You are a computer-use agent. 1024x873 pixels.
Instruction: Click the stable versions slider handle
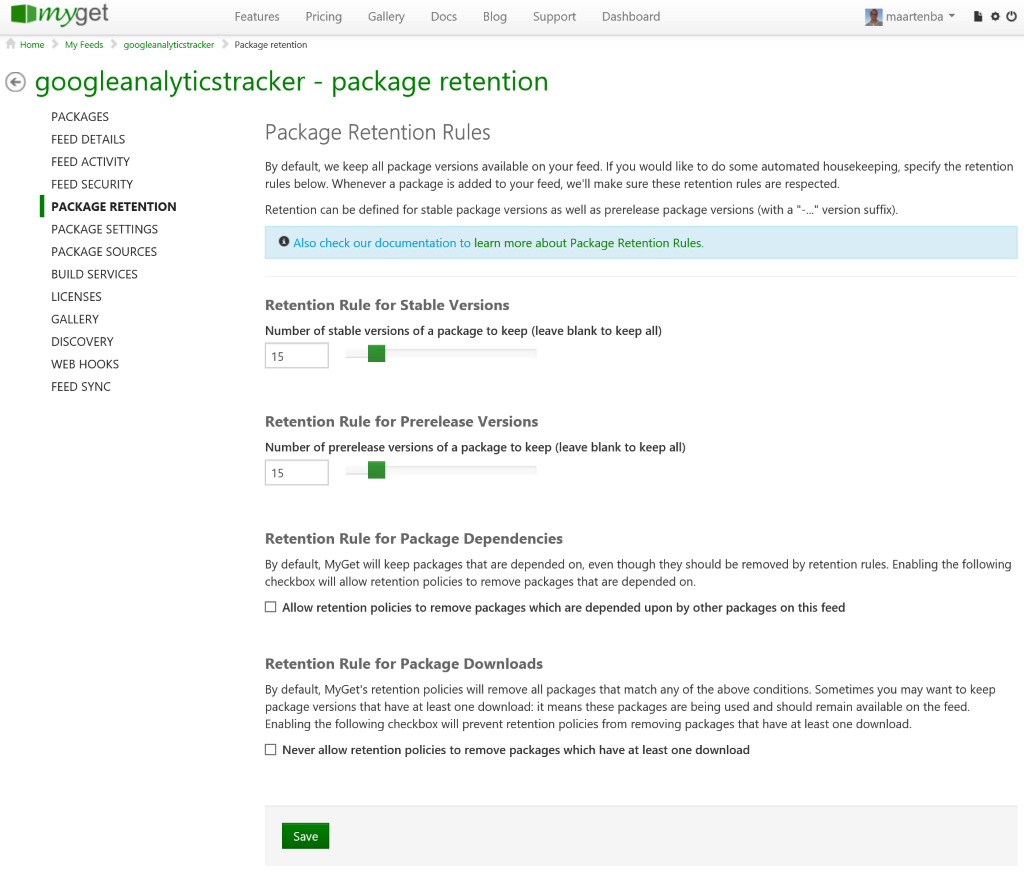click(x=376, y=353)
